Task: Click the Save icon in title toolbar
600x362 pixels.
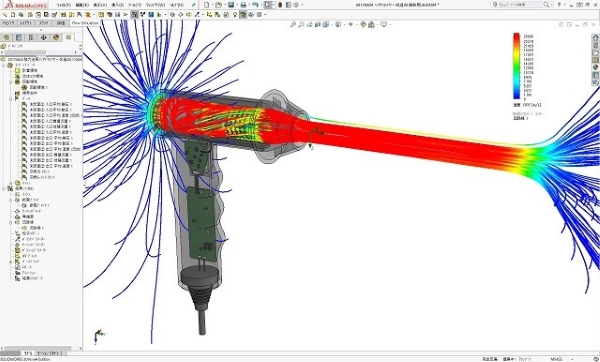Action: coord(231,5)
